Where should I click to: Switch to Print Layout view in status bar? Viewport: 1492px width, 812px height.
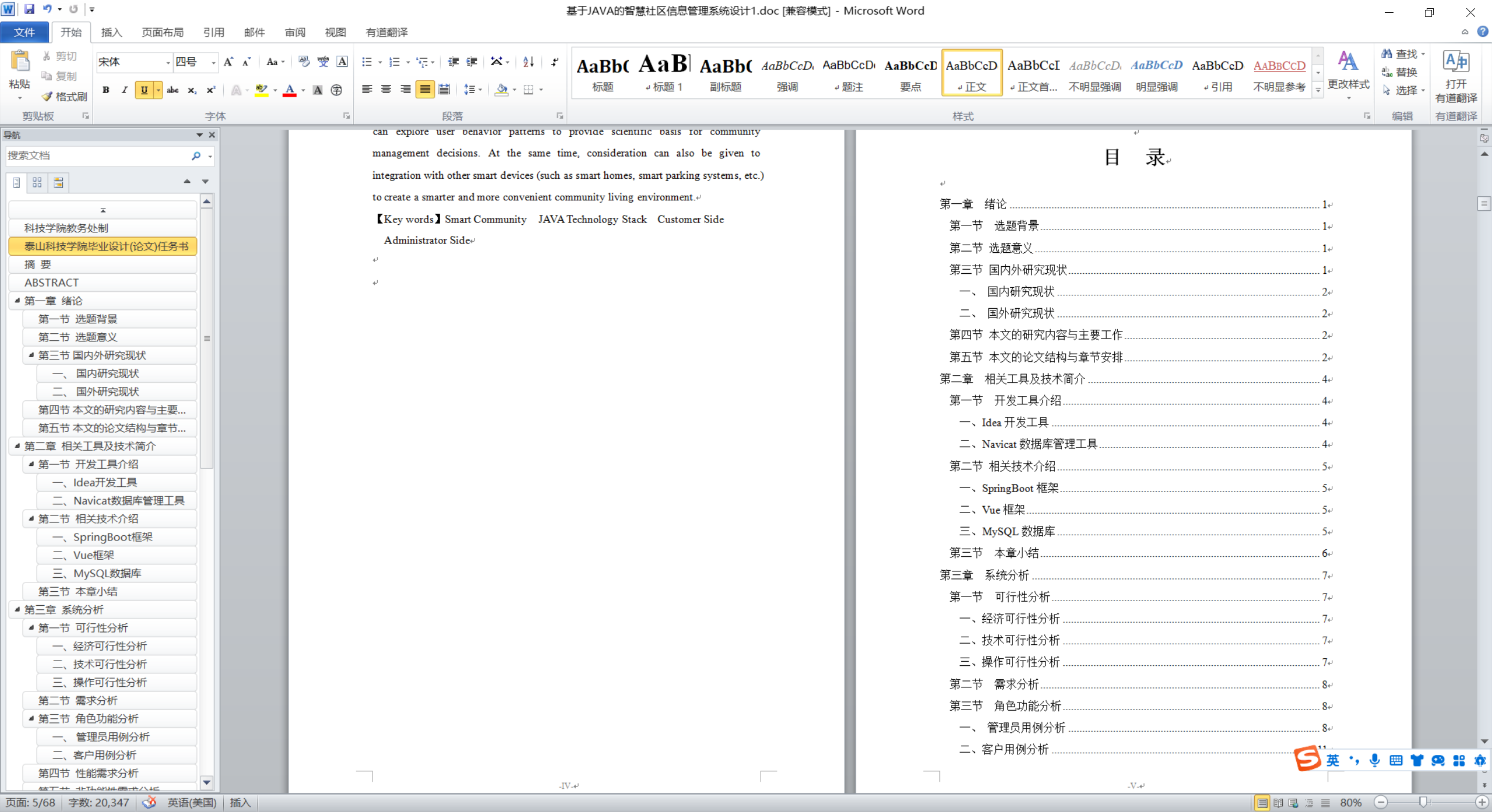point(1262,803)
